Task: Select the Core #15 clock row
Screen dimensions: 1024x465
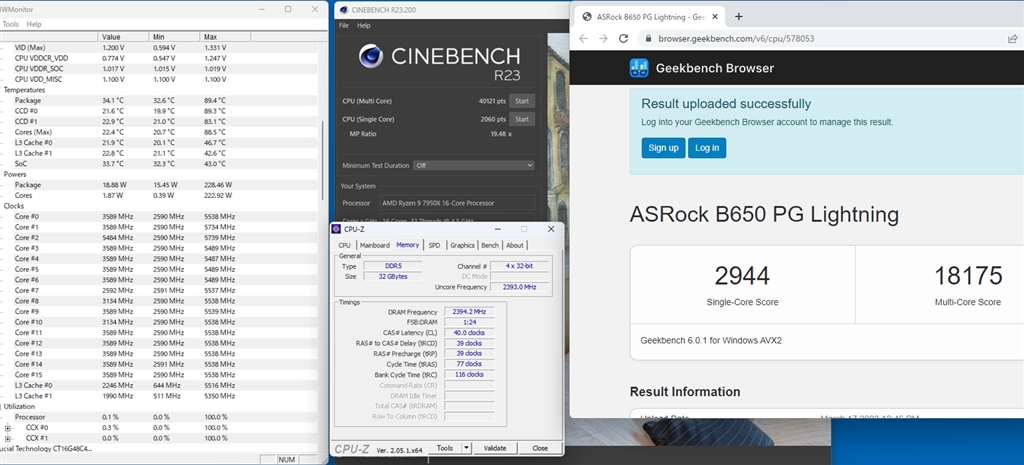Action: point(159,375)
